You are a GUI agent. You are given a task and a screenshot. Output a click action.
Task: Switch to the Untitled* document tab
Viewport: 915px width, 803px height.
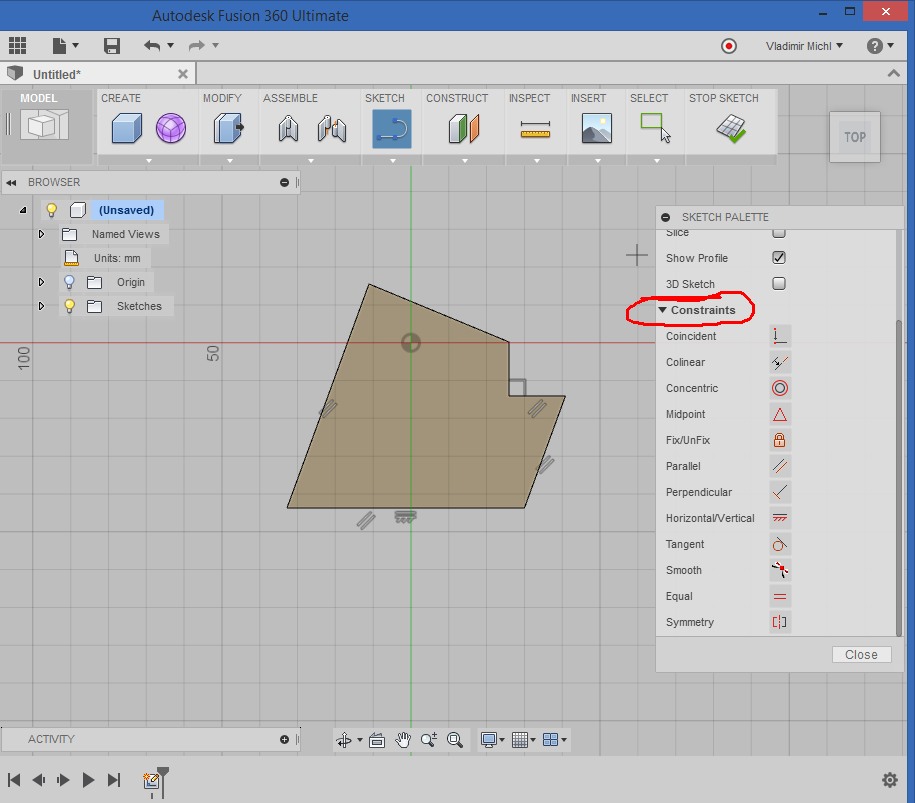pyautogui.click(x=57, y=74)
